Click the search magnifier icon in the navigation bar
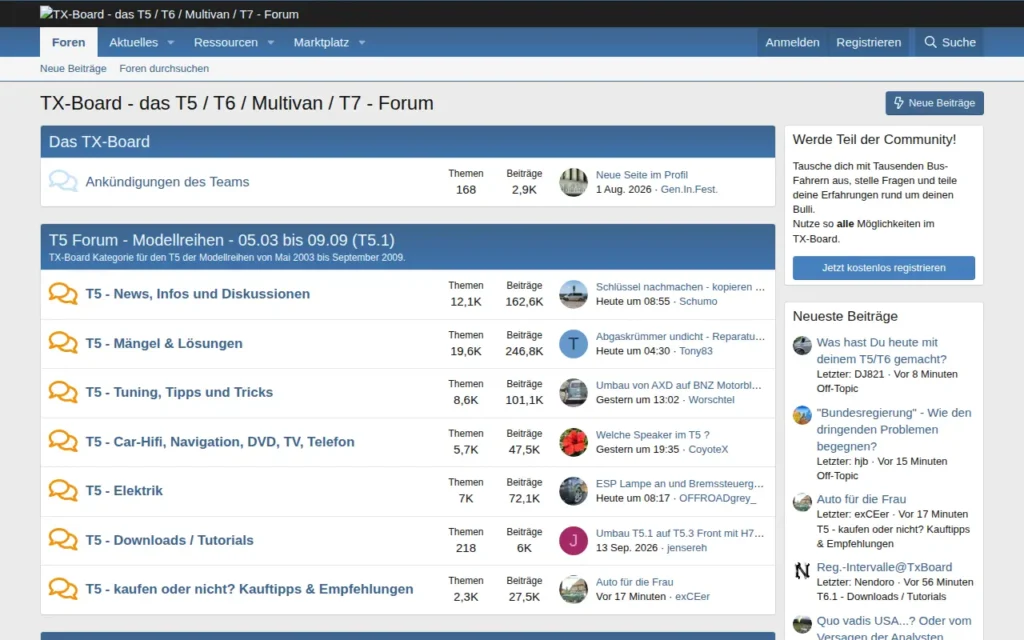This screenshot has height=640, width=1024. click(x=930, y=42)
